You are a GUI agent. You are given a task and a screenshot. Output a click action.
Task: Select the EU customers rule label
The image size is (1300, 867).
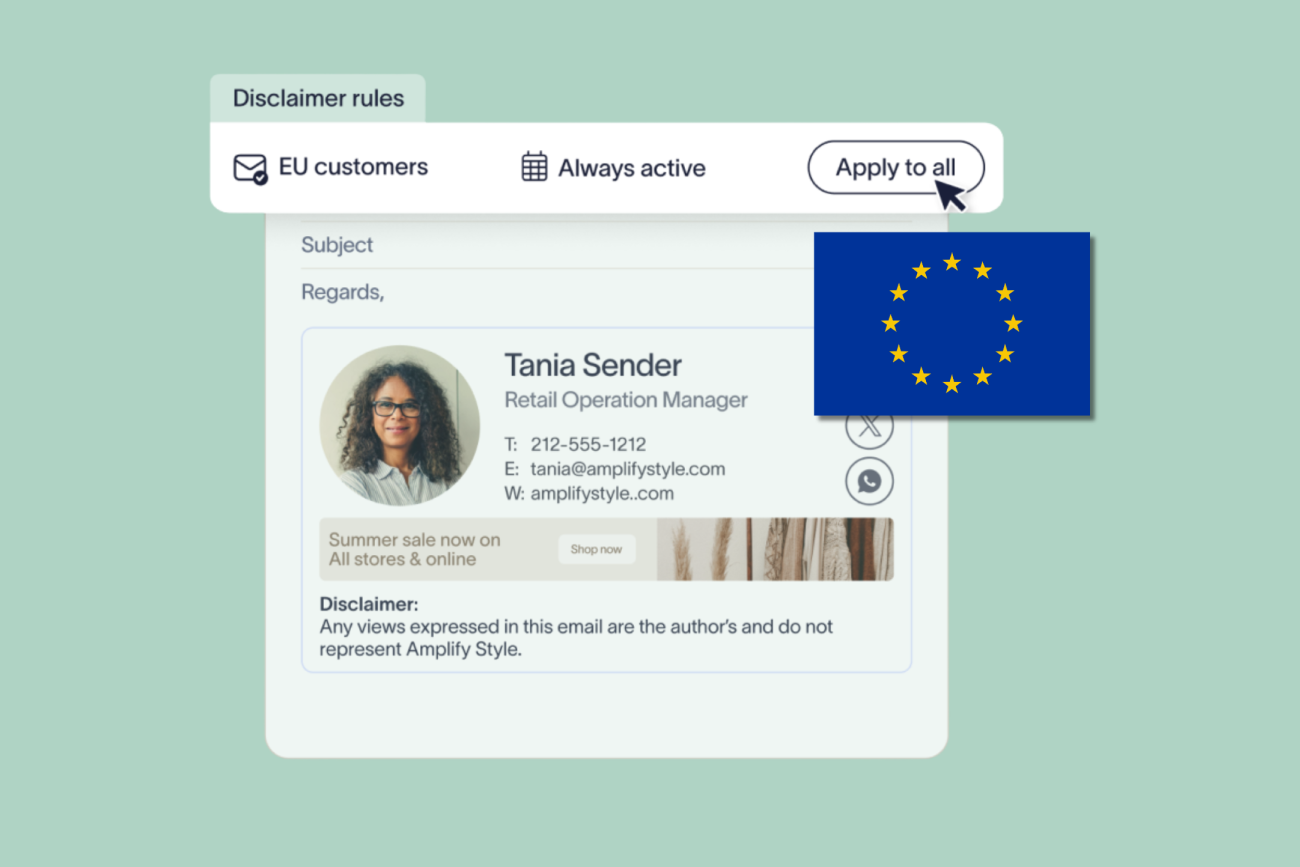pyautogui.click(x=353, y=167)
